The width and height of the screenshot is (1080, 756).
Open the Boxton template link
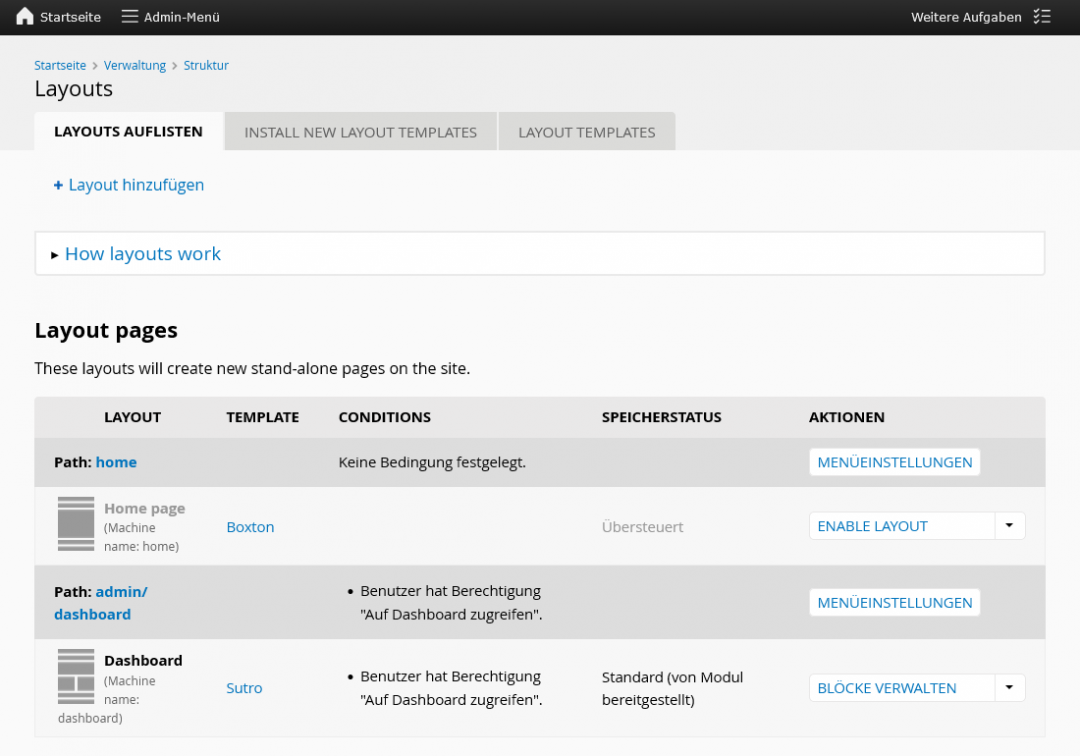tap(251, 527)
